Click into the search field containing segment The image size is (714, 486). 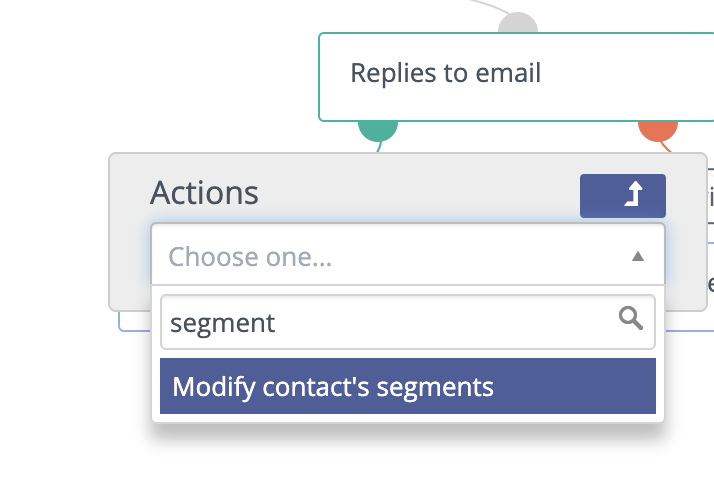coord(408,322)
